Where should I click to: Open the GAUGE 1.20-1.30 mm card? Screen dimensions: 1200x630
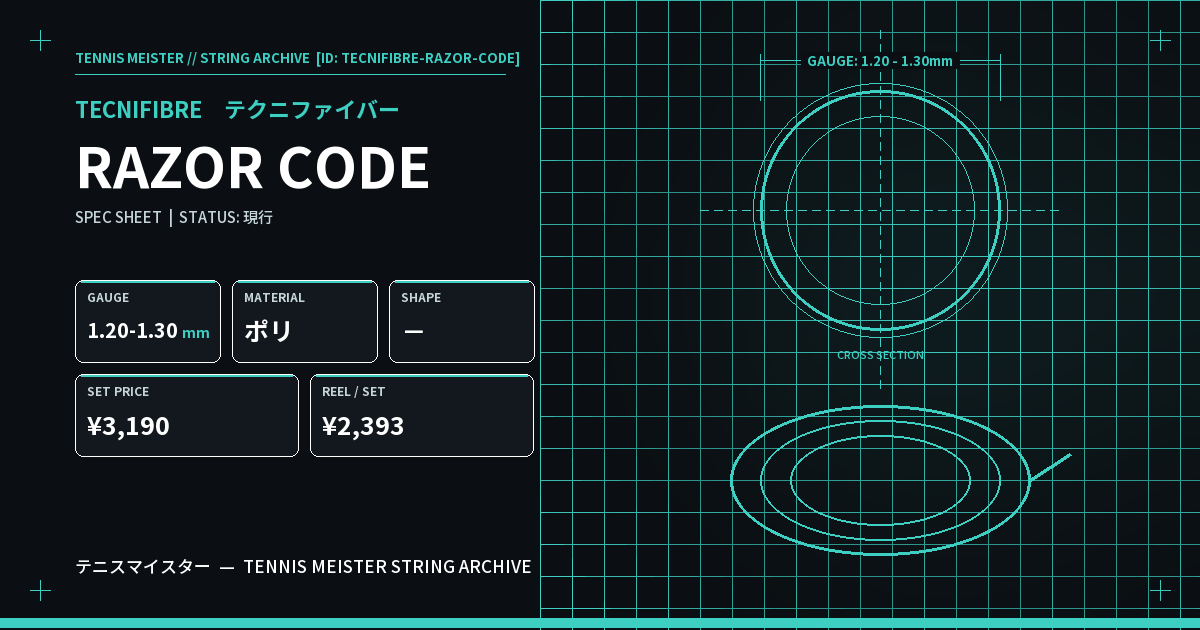(148, 322)
